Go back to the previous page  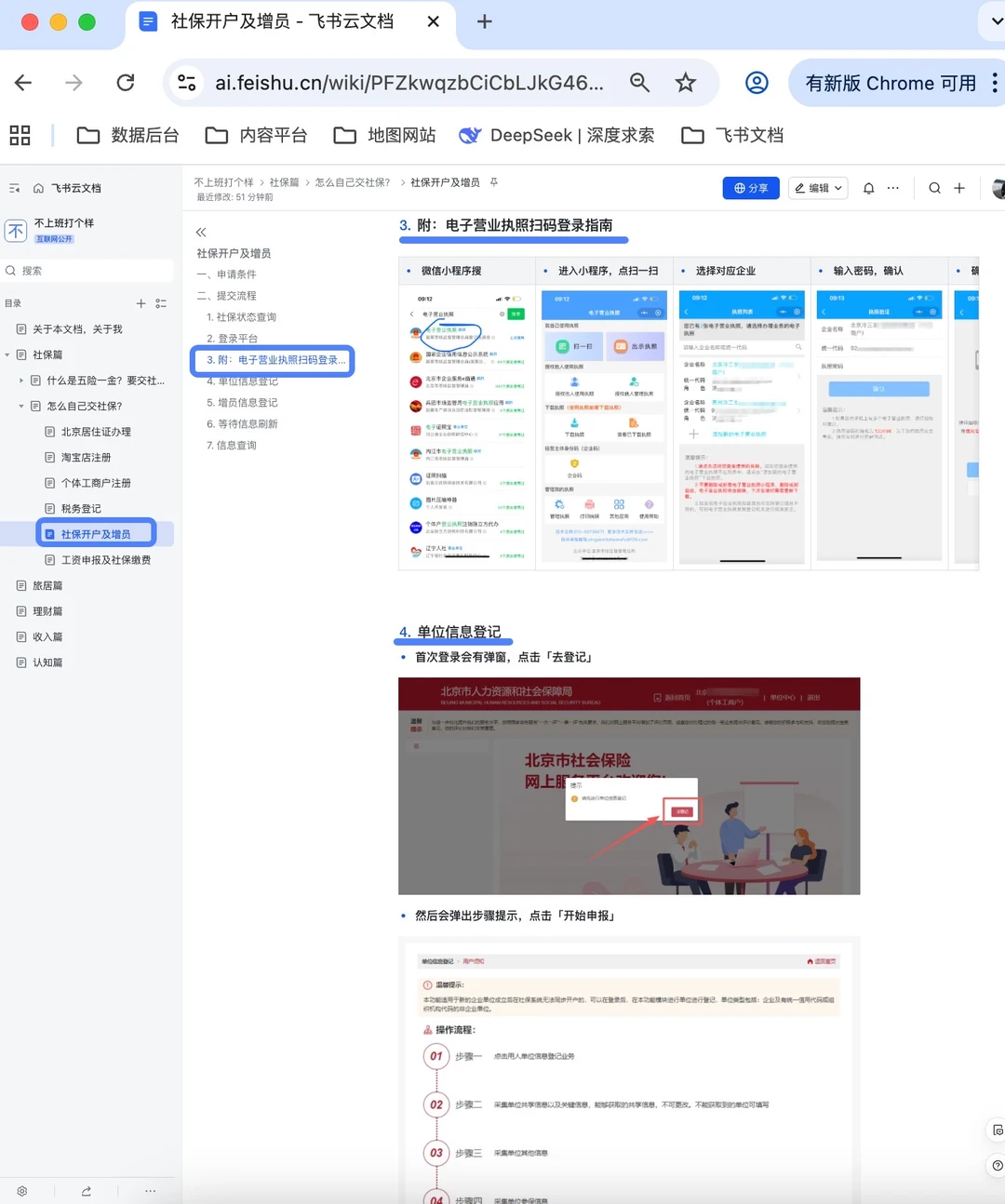pos(24,83)
